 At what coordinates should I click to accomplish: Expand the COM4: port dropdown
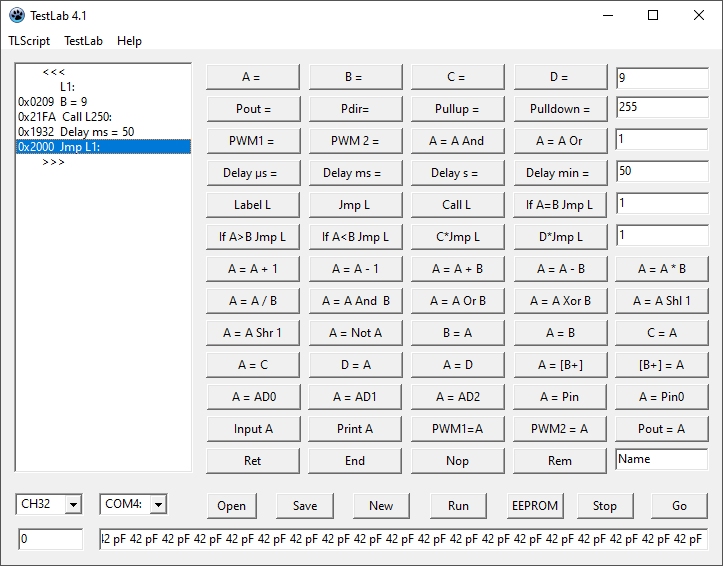pos(157,505)
